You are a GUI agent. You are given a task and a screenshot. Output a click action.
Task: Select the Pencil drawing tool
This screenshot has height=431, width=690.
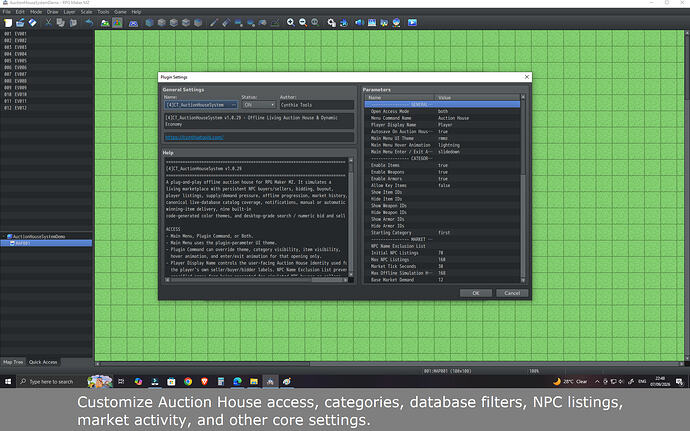point(213,22)
